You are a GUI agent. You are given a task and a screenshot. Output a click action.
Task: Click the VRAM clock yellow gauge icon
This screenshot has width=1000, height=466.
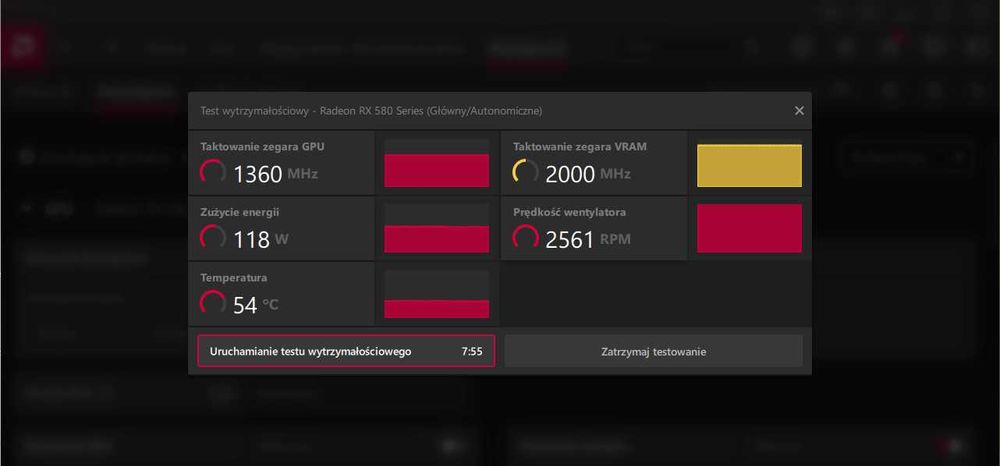[525, 173]
